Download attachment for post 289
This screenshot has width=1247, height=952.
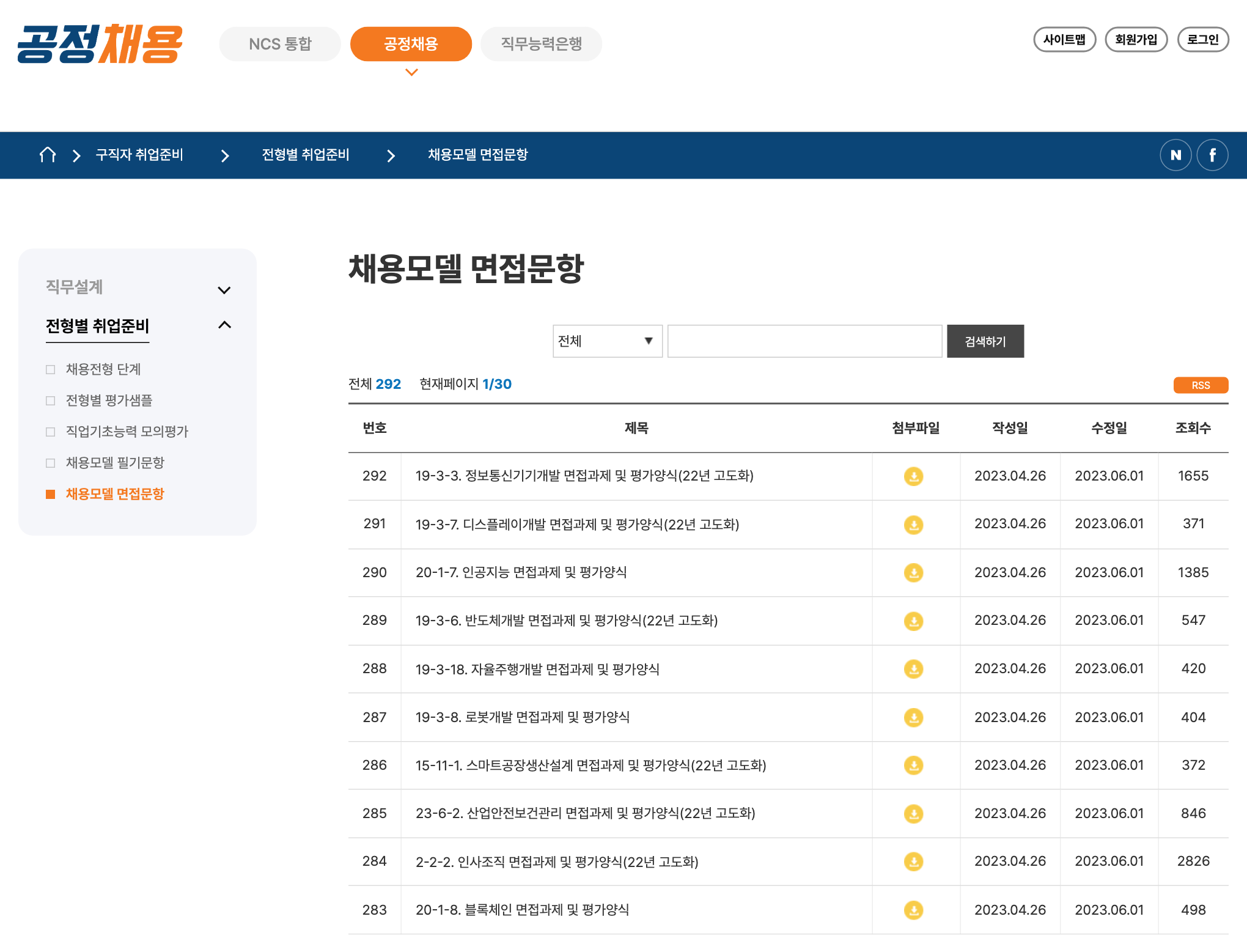coord(913,621)
